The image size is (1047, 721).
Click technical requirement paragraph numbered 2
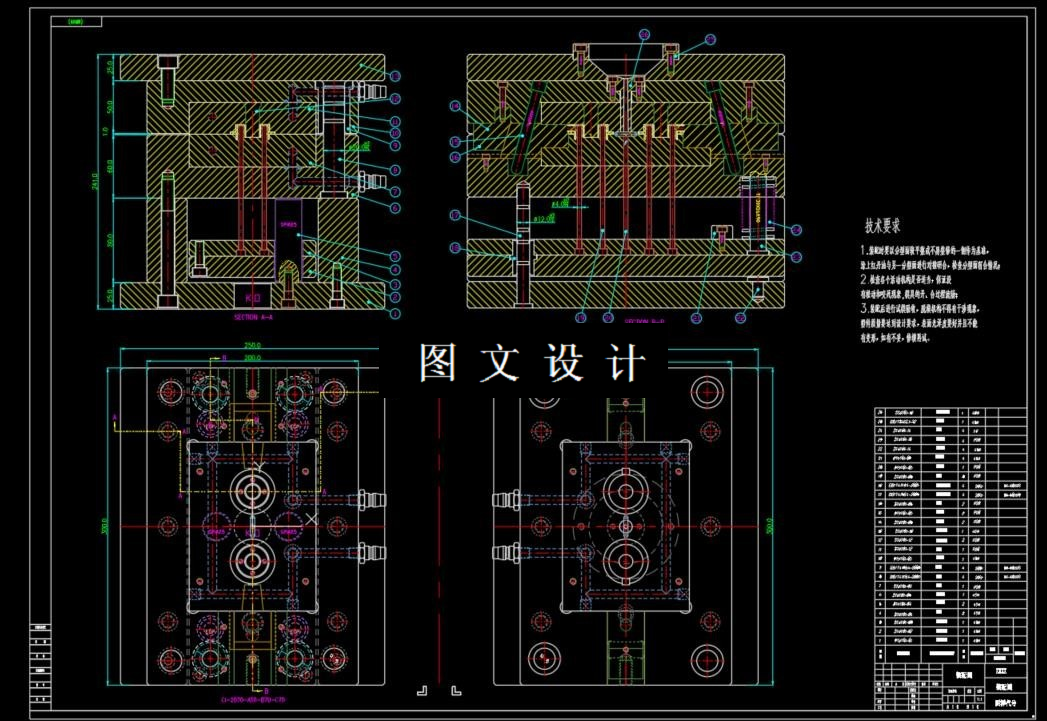(x=909, y=286)
